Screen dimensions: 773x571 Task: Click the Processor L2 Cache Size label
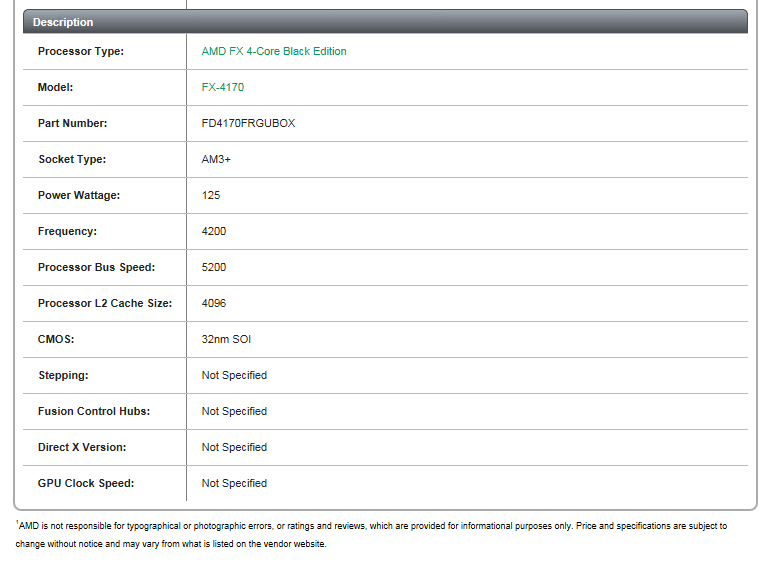click(105, 303)
